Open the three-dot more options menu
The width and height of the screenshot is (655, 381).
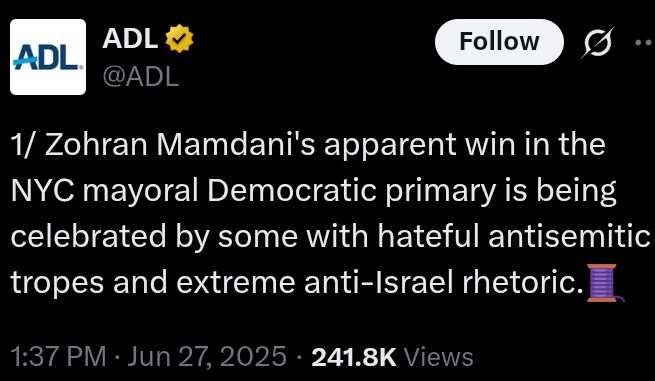point(645,42)
